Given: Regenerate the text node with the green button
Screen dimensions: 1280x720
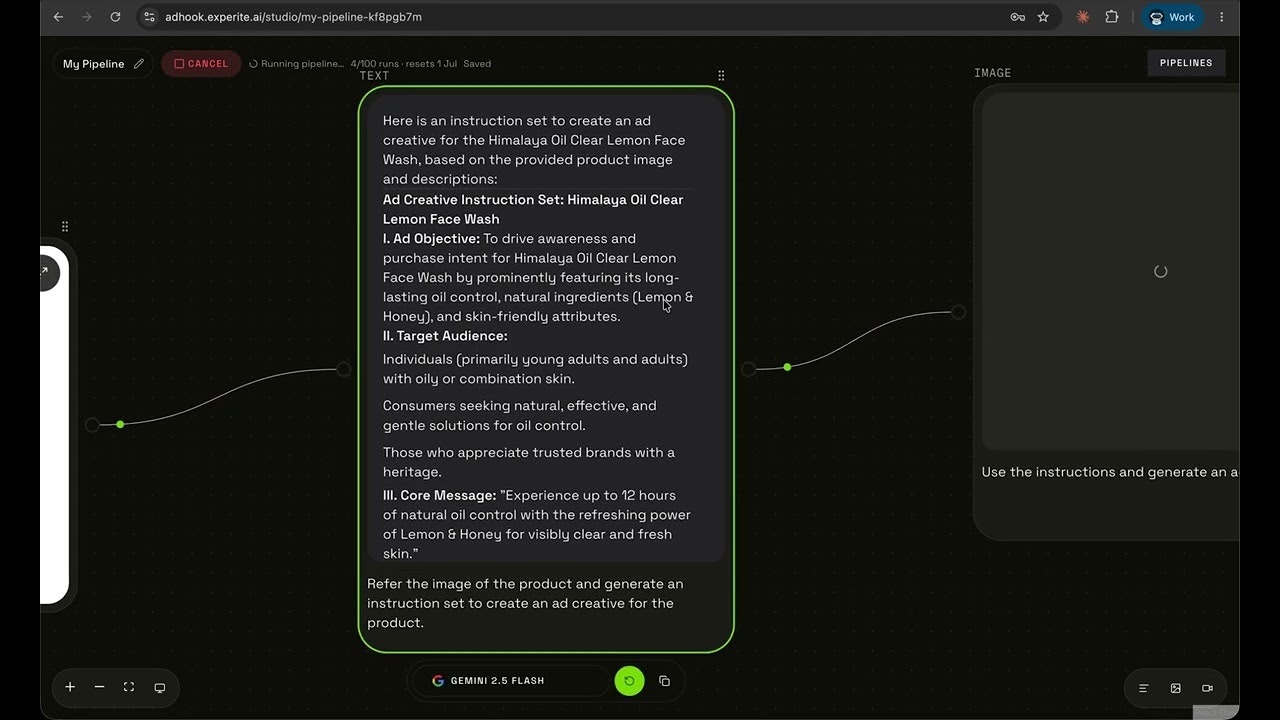Looking at the screenshot, I should 629,681.
